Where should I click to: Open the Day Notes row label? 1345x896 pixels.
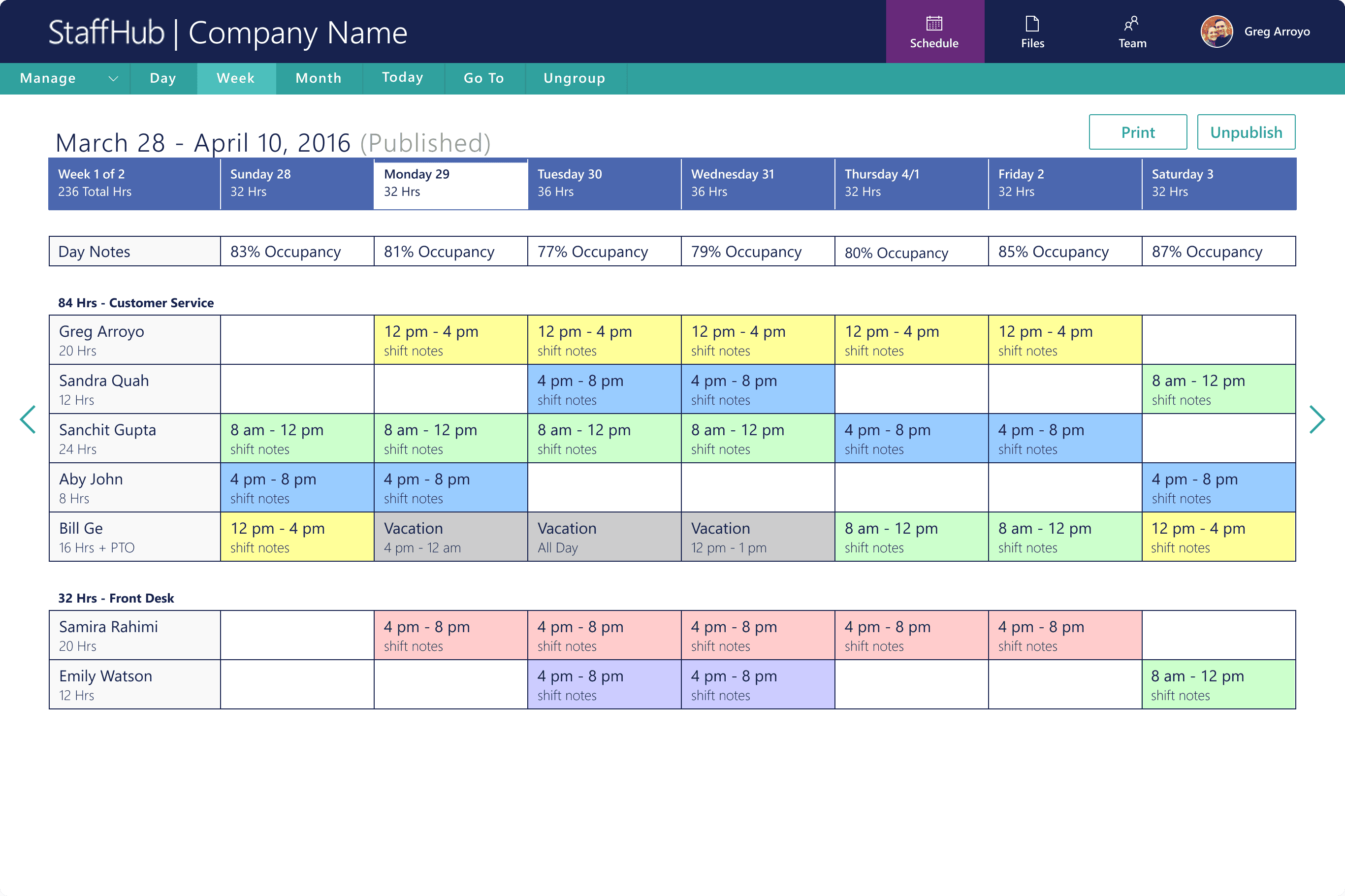coord(134,252)
